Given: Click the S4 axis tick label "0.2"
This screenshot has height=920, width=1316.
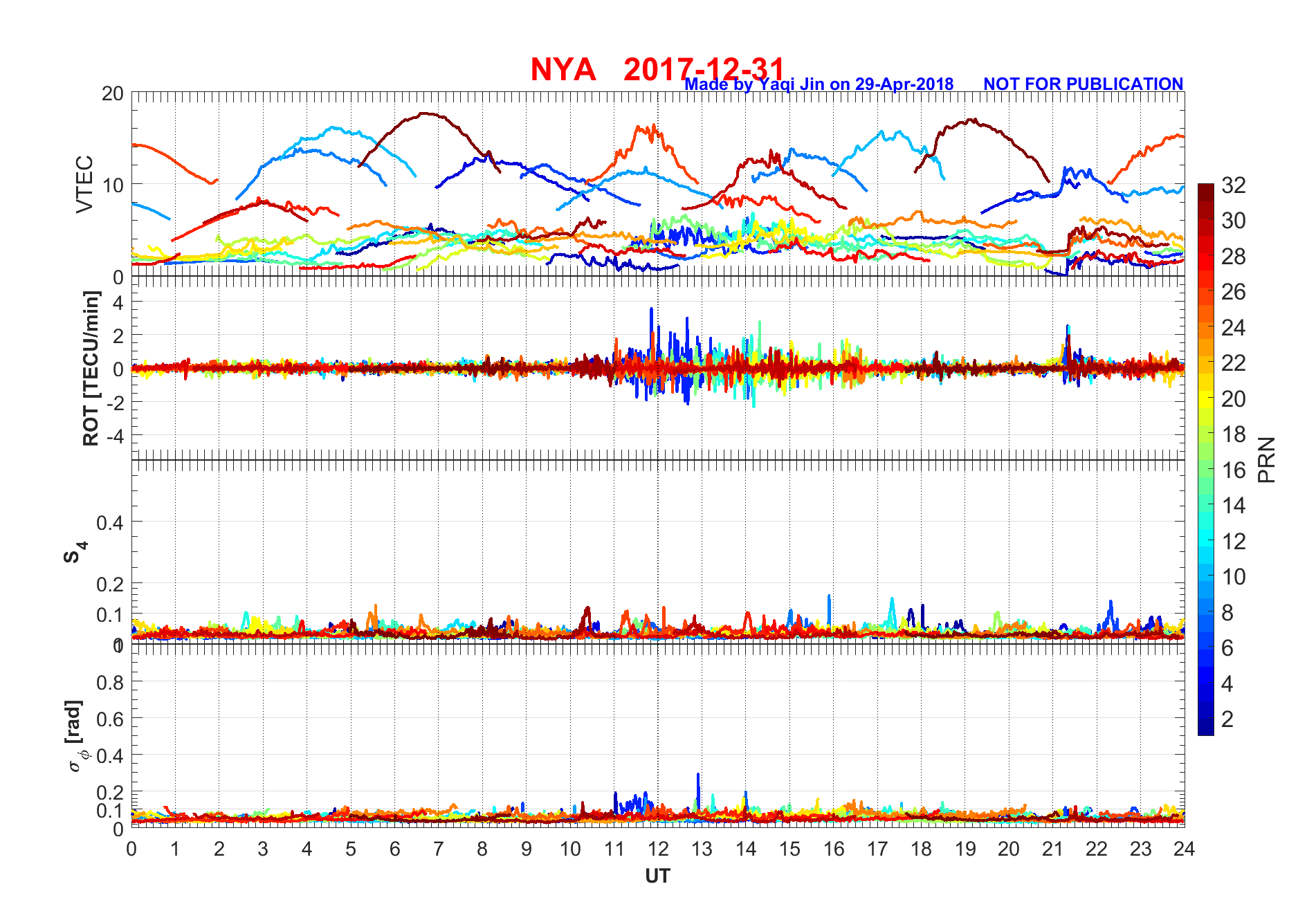Looking at the screenshot, I should pos(111,585).
